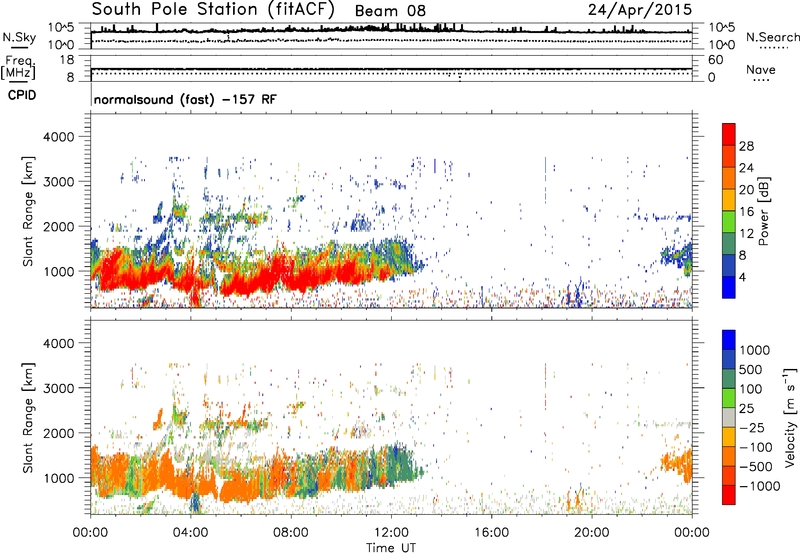Click the "Power [dB]" colorbar title
Image resolution: width=800 pixels, height=554 pixels.
click(763, 211)
